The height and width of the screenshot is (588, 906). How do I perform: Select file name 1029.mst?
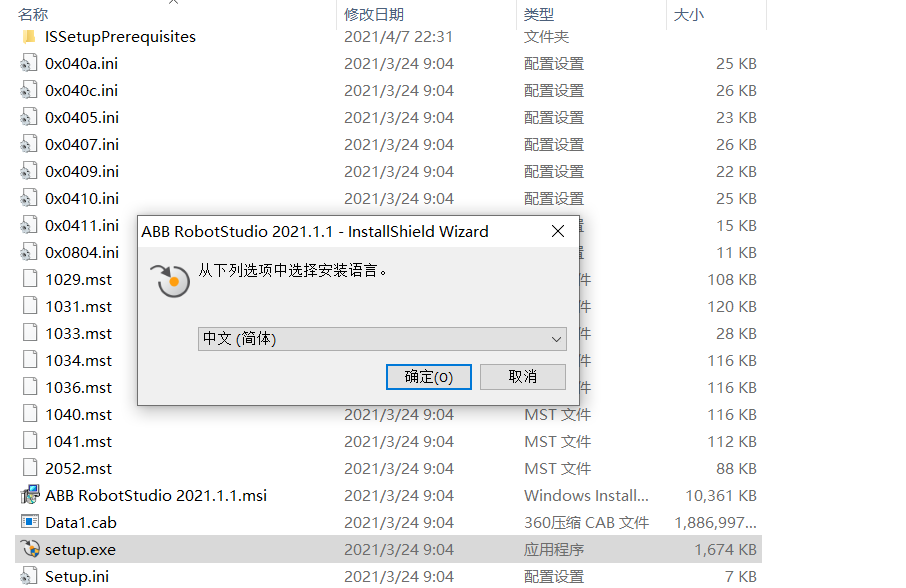point(79,280)
